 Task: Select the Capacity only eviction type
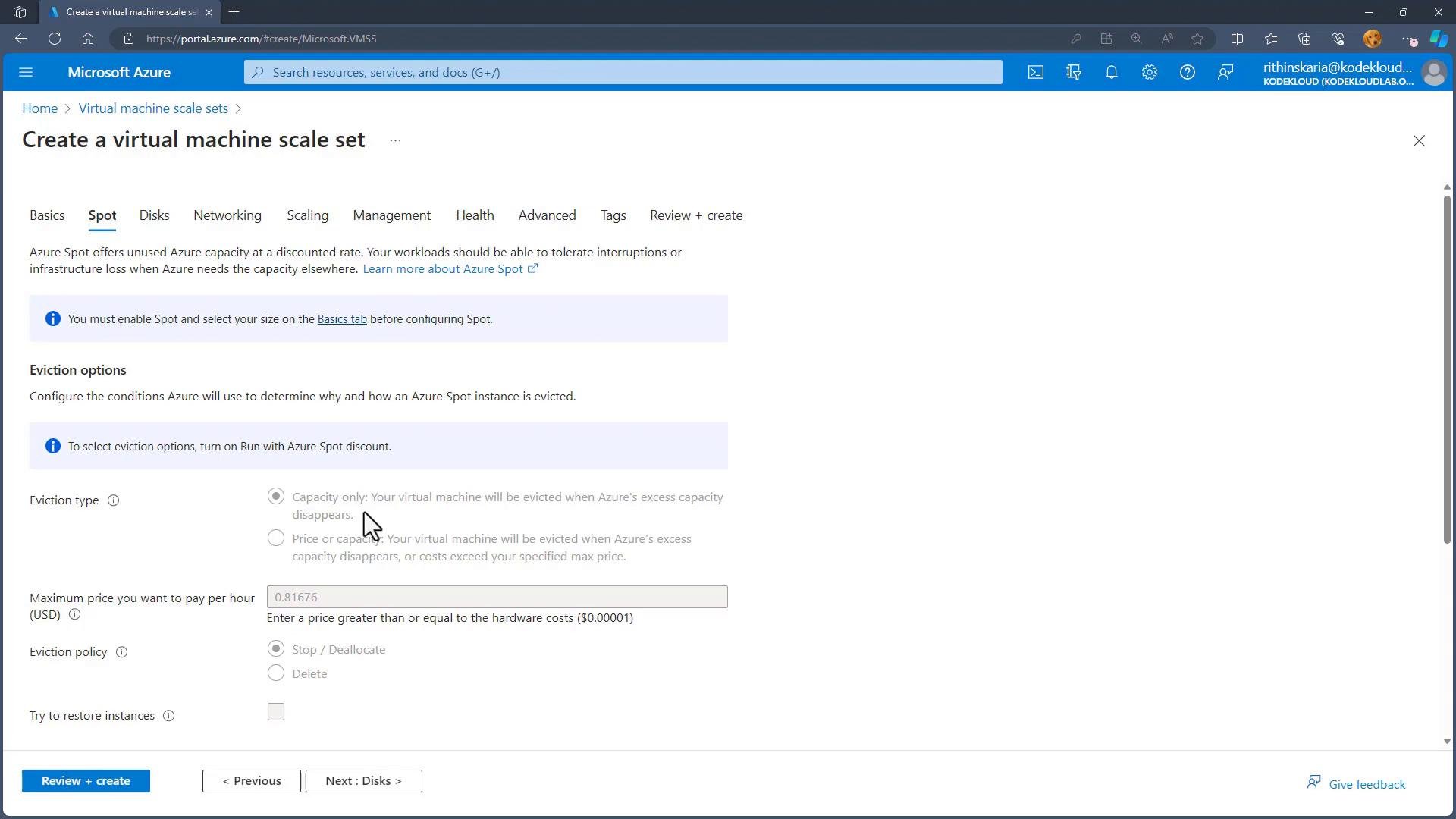click(276, 496)
